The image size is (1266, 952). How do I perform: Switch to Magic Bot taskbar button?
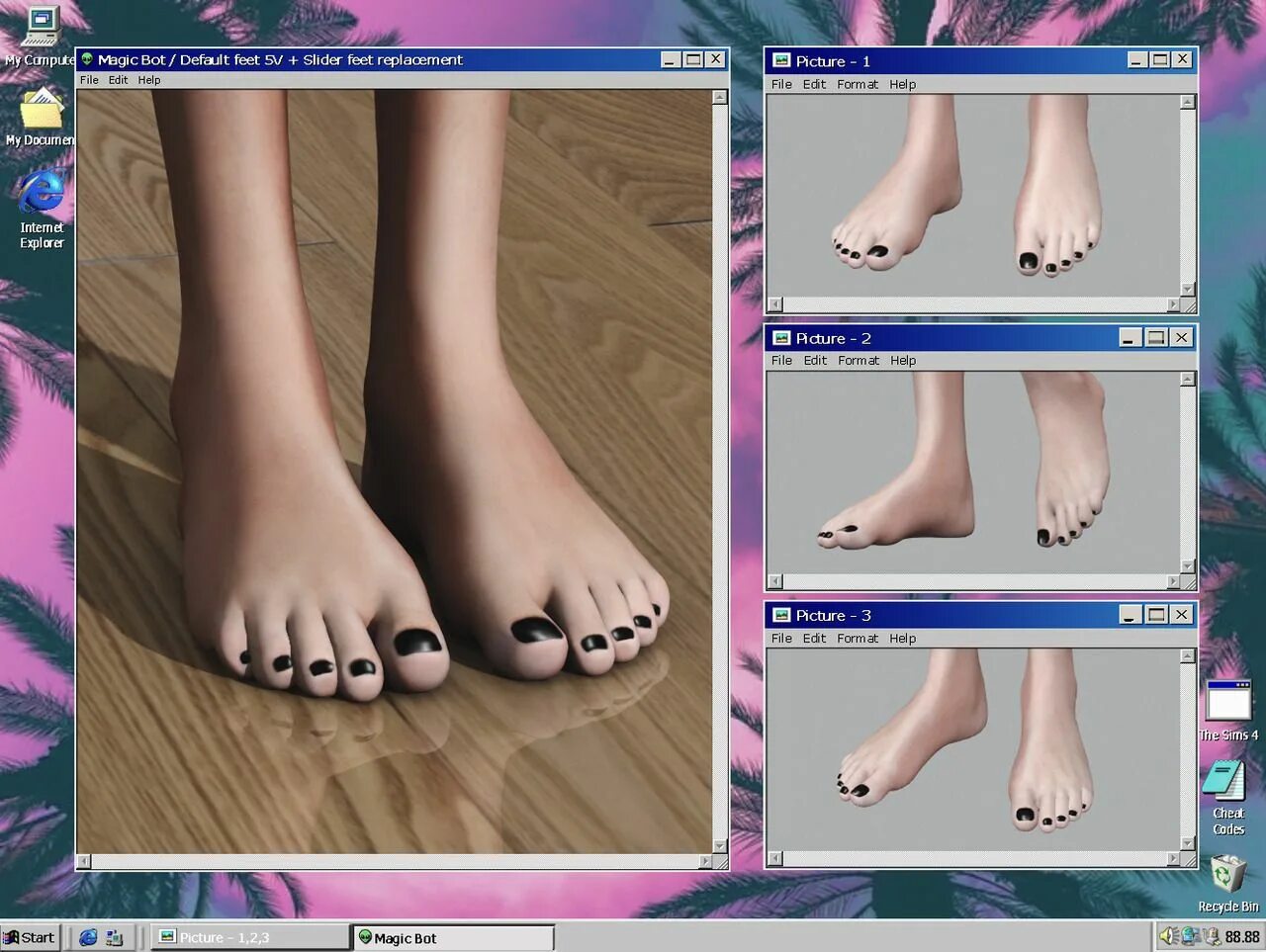pos(453,937)
